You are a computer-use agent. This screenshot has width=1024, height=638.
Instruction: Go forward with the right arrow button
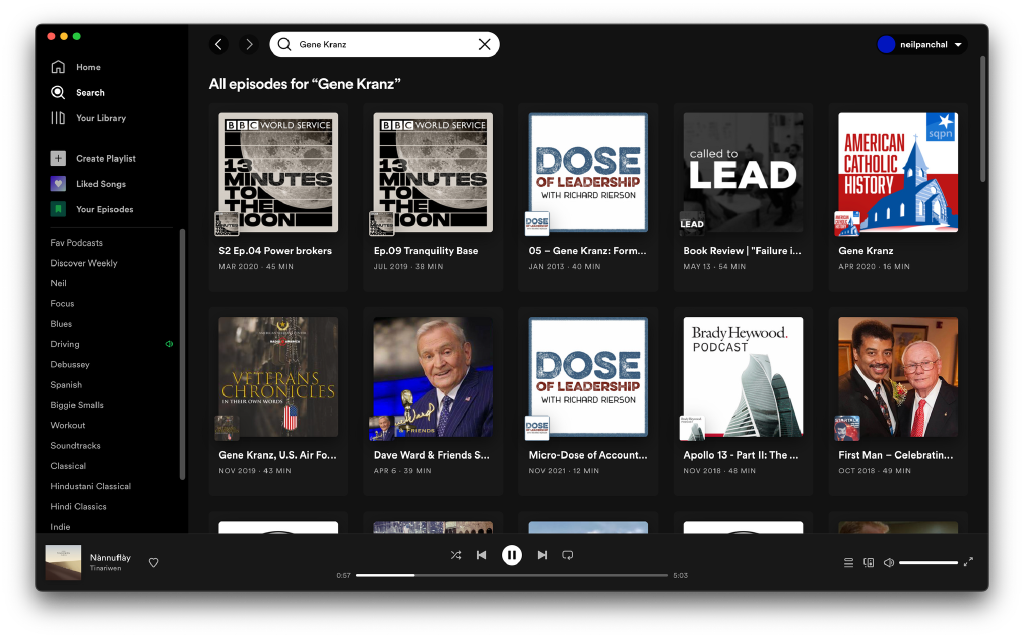click(x=249, y=44)
